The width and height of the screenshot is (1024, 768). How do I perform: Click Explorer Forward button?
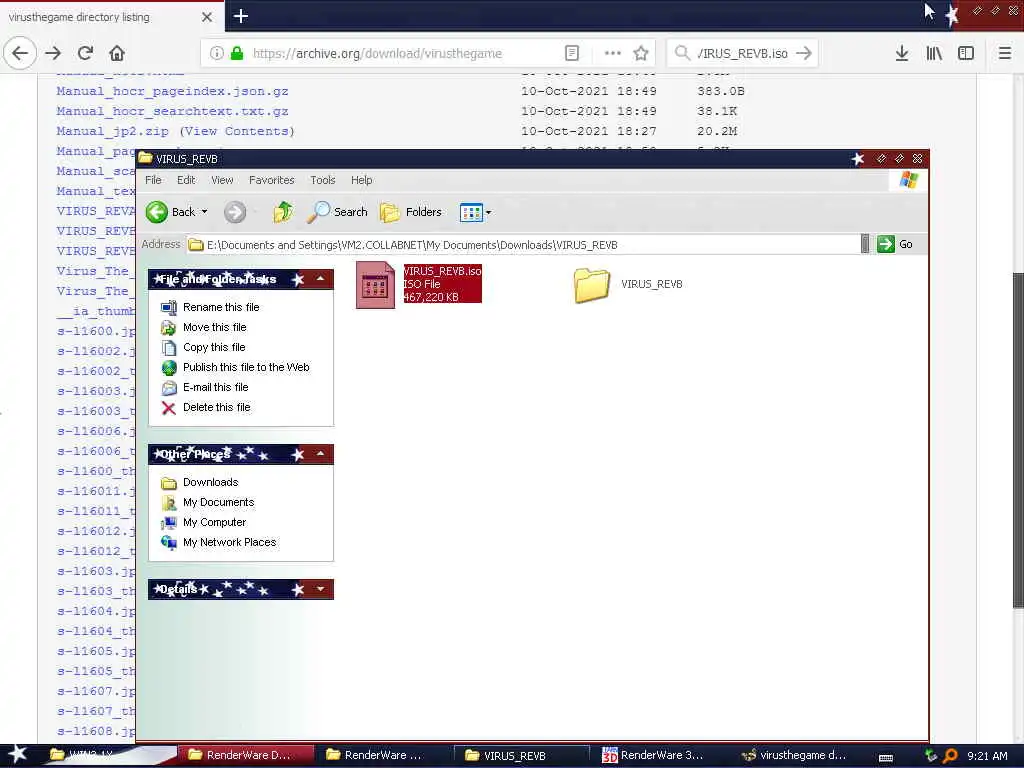(235, 212)
